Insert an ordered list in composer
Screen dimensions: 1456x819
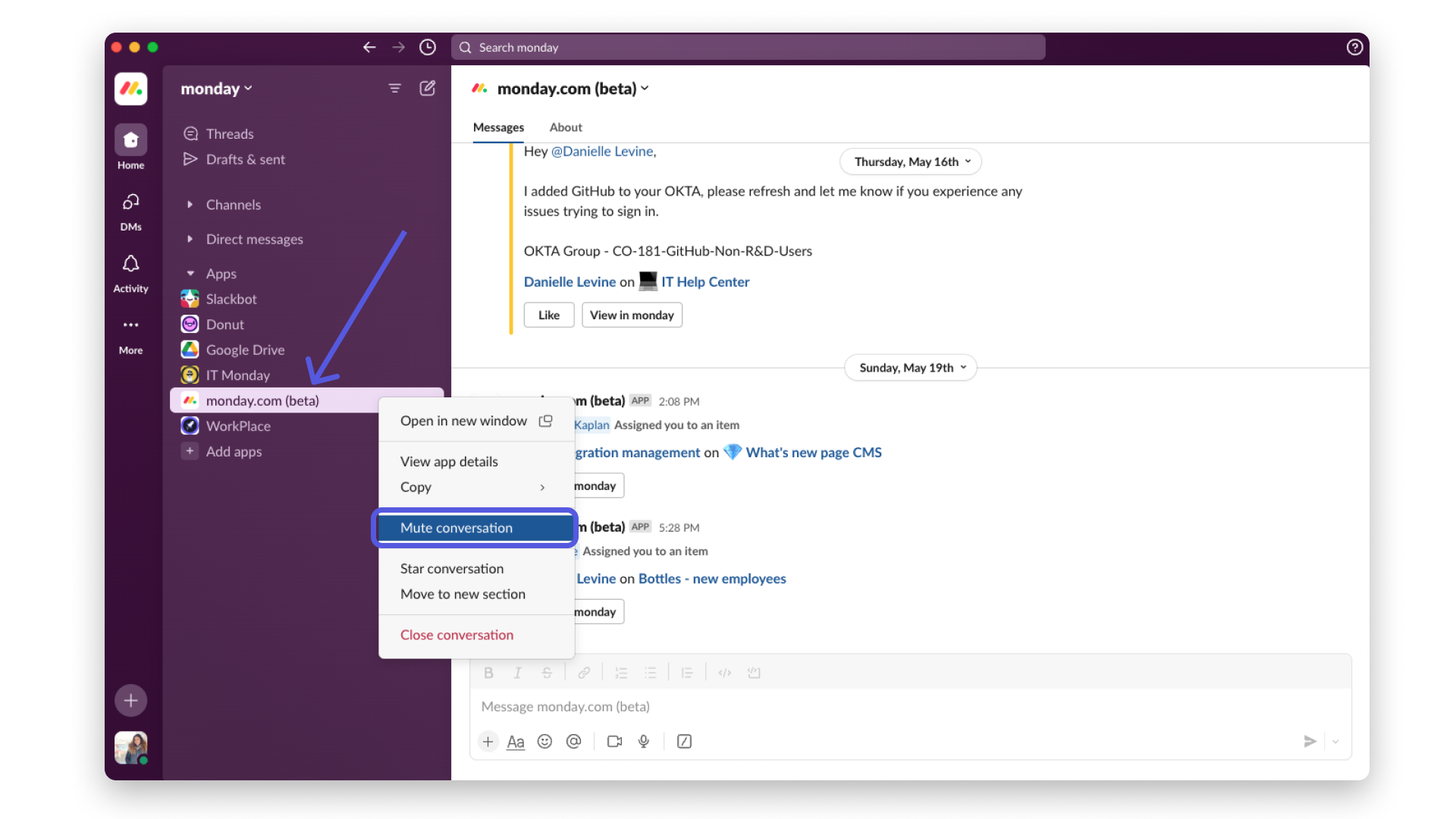click(621, 673)
